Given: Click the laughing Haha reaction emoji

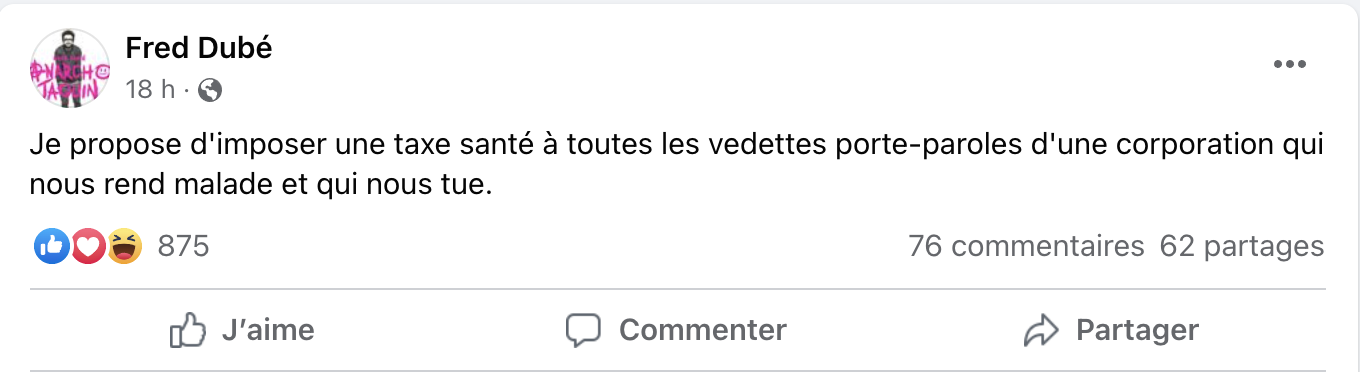Looking at the screenshot, I should click(x=125, y=246).
